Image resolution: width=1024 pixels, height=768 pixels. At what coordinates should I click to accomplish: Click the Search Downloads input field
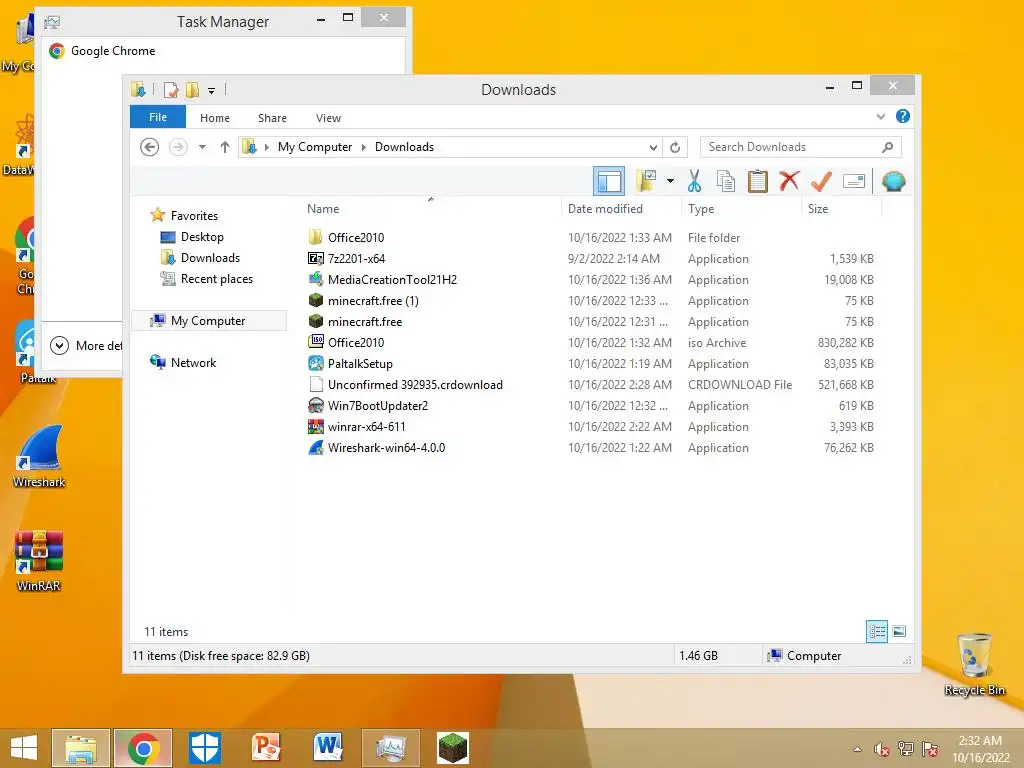(x=801, y=147)
